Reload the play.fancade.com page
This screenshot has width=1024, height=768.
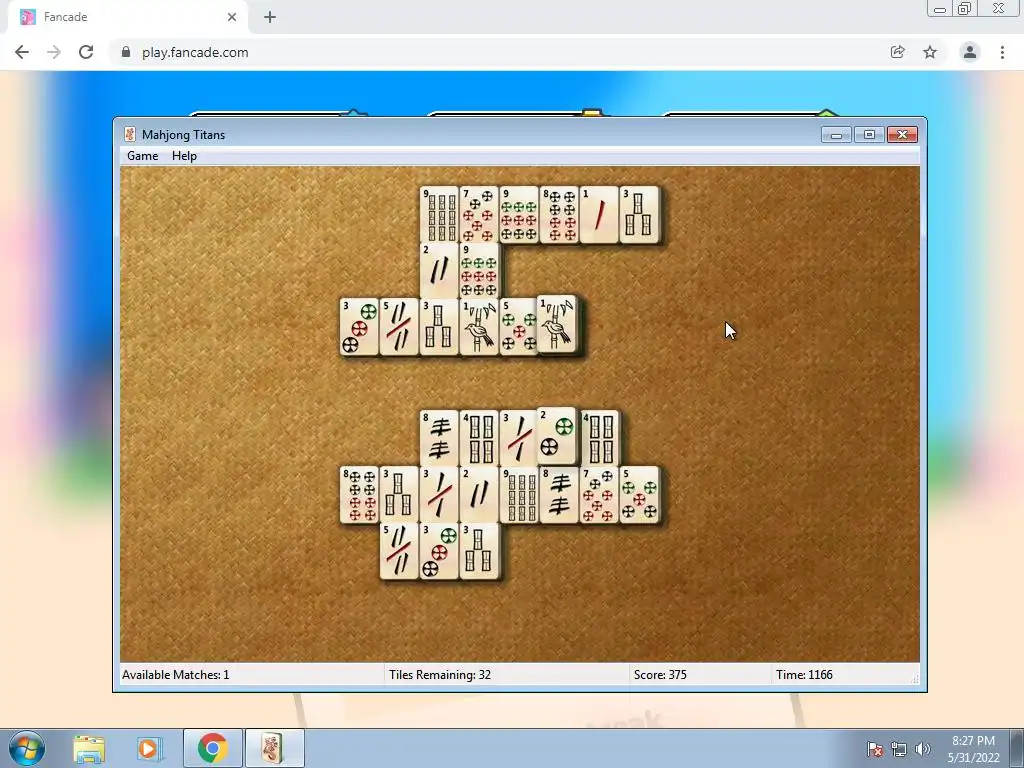86,52
